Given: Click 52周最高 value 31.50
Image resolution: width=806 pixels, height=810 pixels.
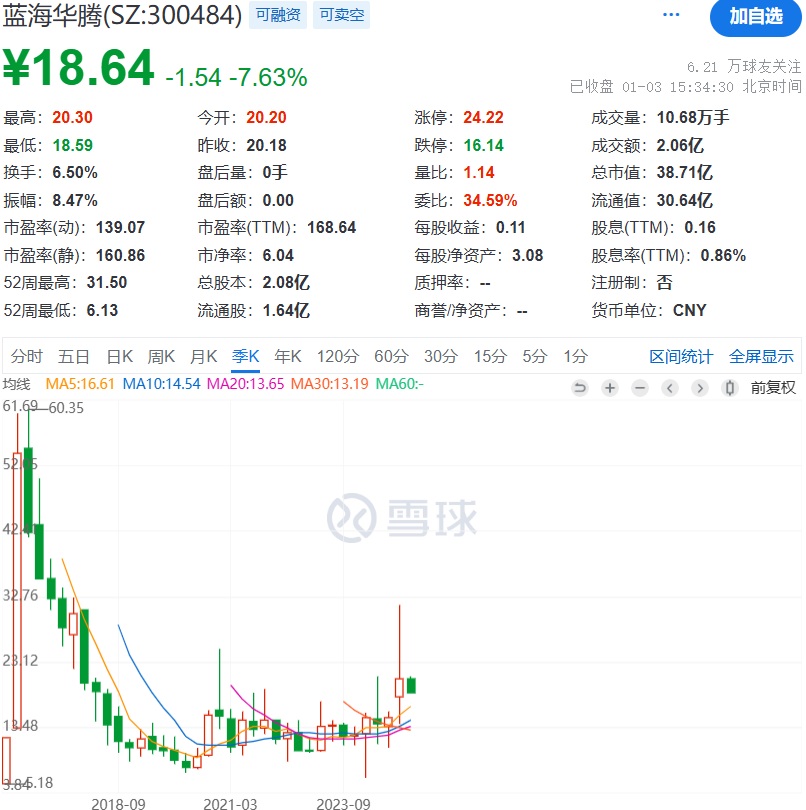Looking at the screenshot, I should pos(107,283).
